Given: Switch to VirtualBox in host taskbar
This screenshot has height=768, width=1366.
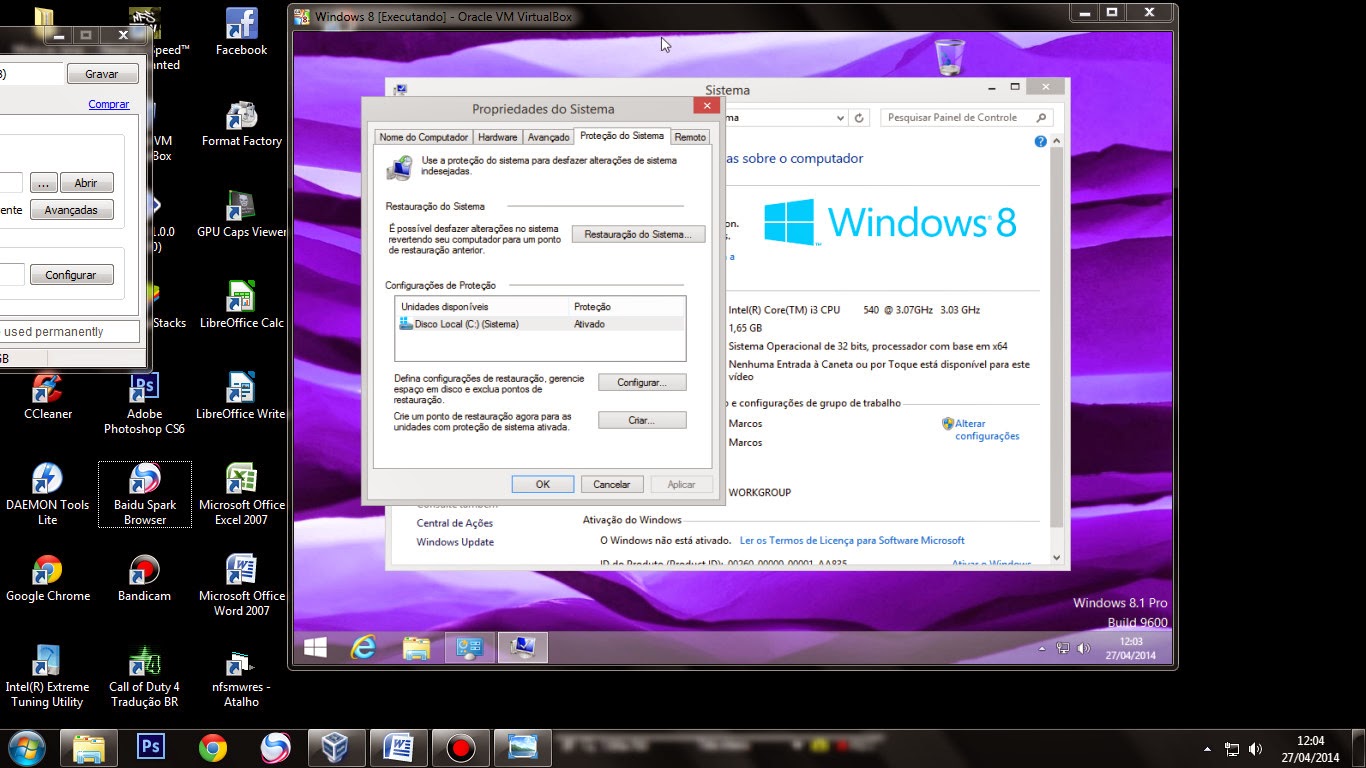Looking at the screenshot, I should point(336,747).
